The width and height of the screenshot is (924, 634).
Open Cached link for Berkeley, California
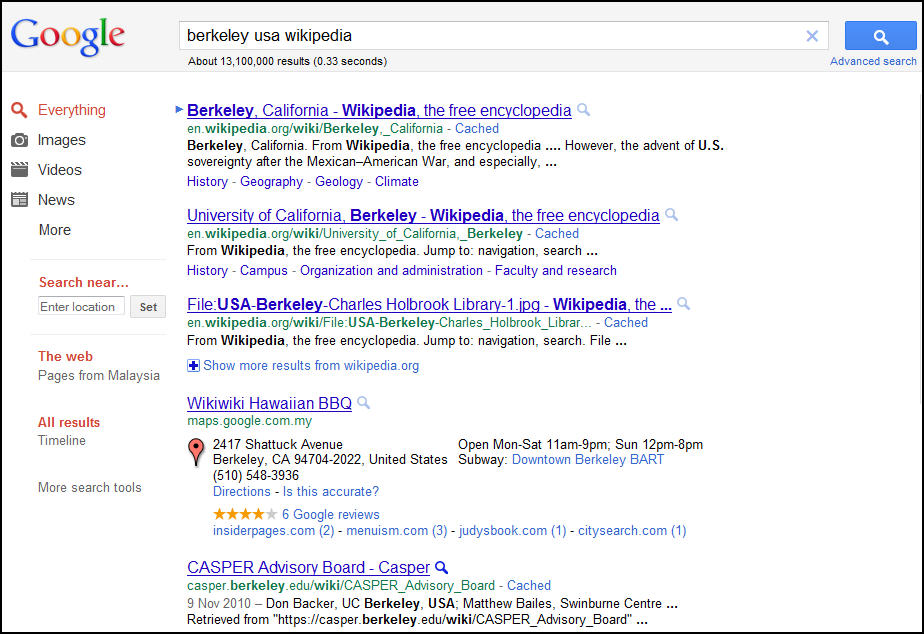(477, 128)
